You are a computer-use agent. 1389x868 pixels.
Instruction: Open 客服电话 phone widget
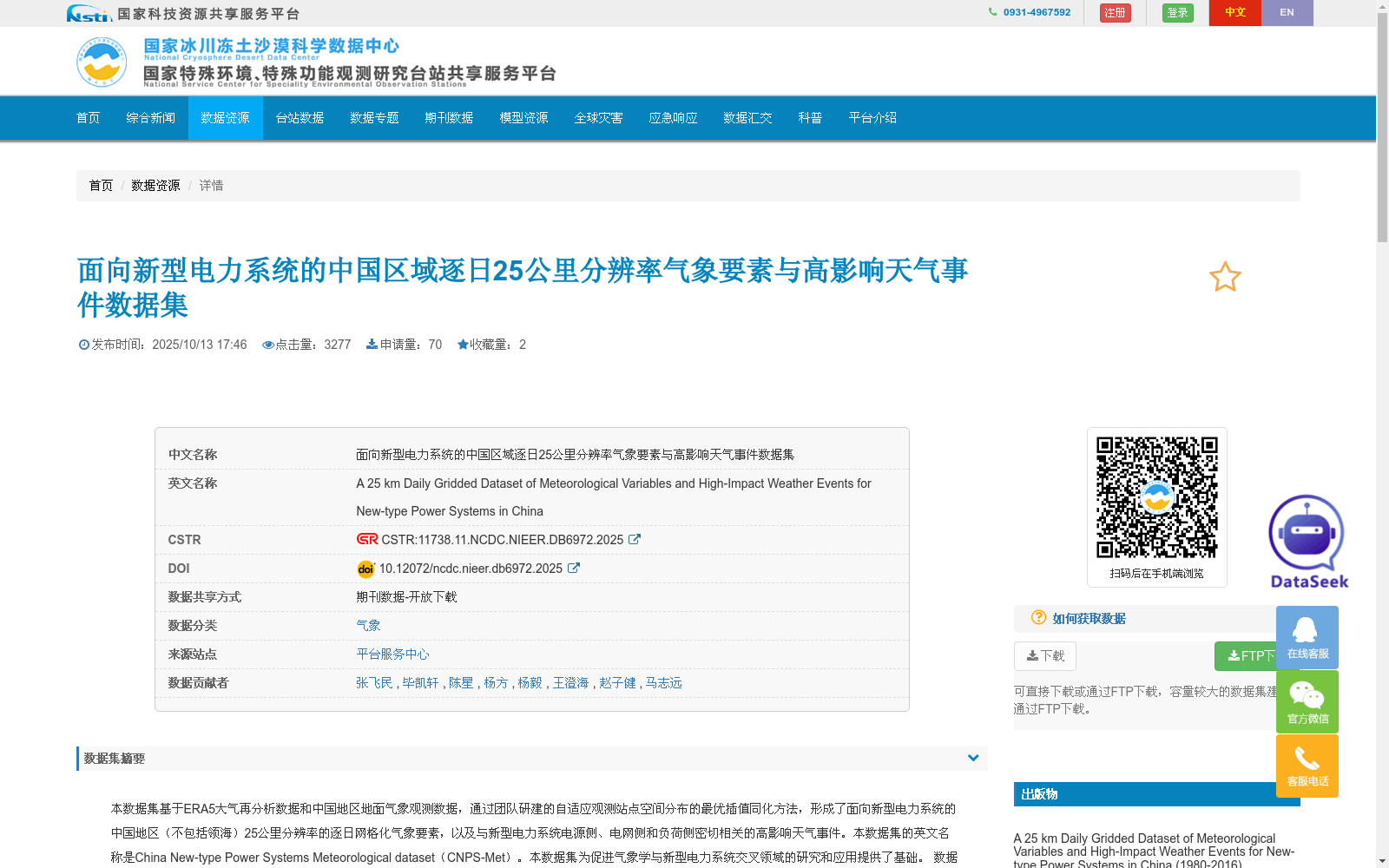[x=1307, y=766]
